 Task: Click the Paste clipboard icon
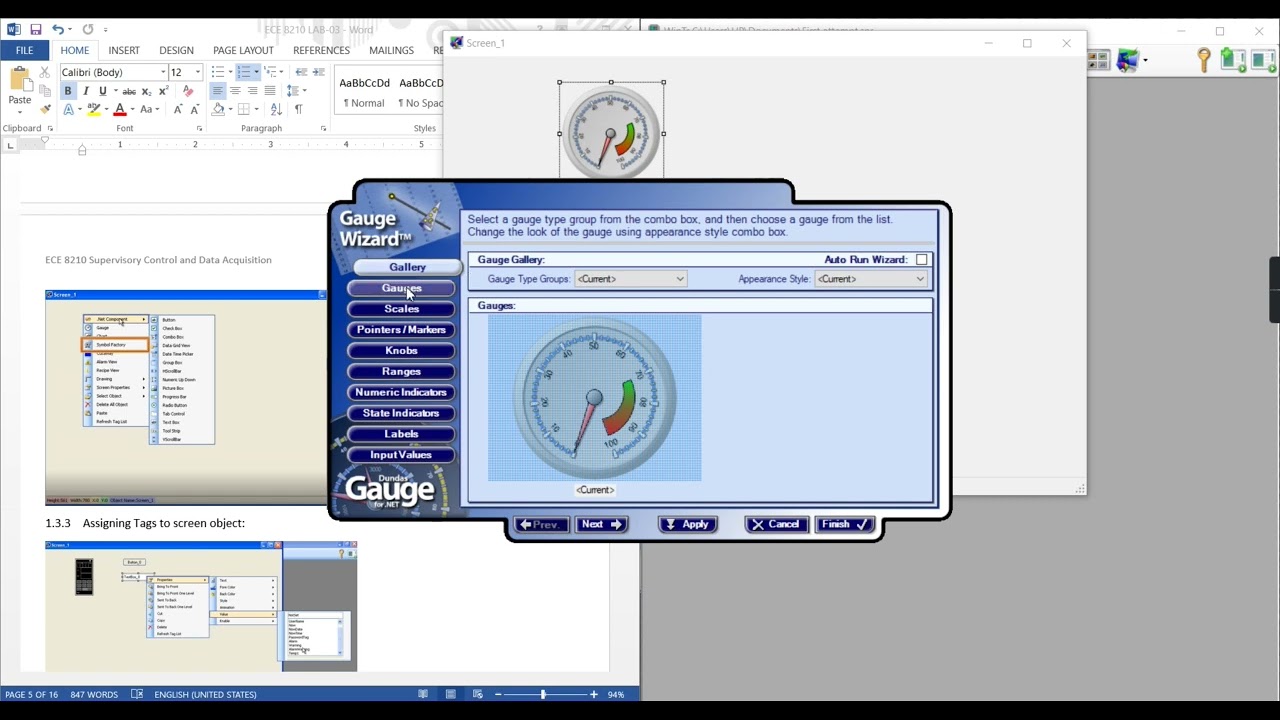[19, 80]
